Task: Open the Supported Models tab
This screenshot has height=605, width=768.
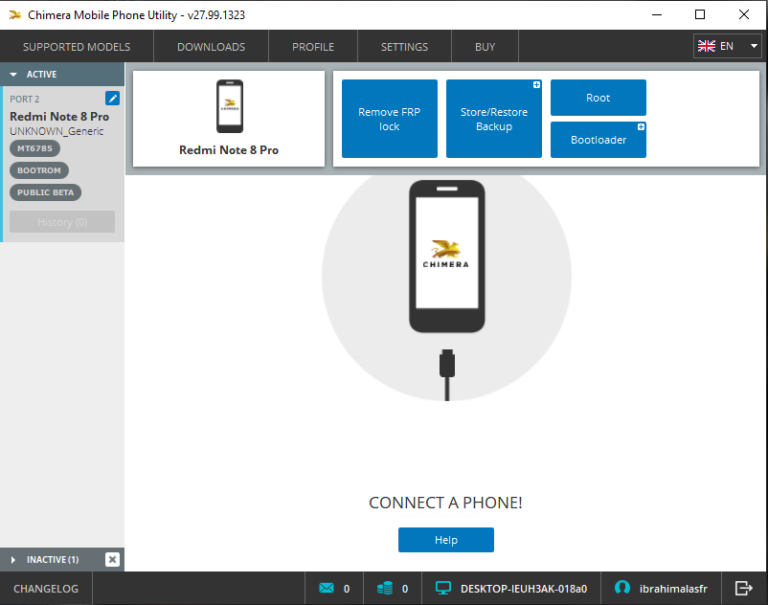Action: [76, 47]
